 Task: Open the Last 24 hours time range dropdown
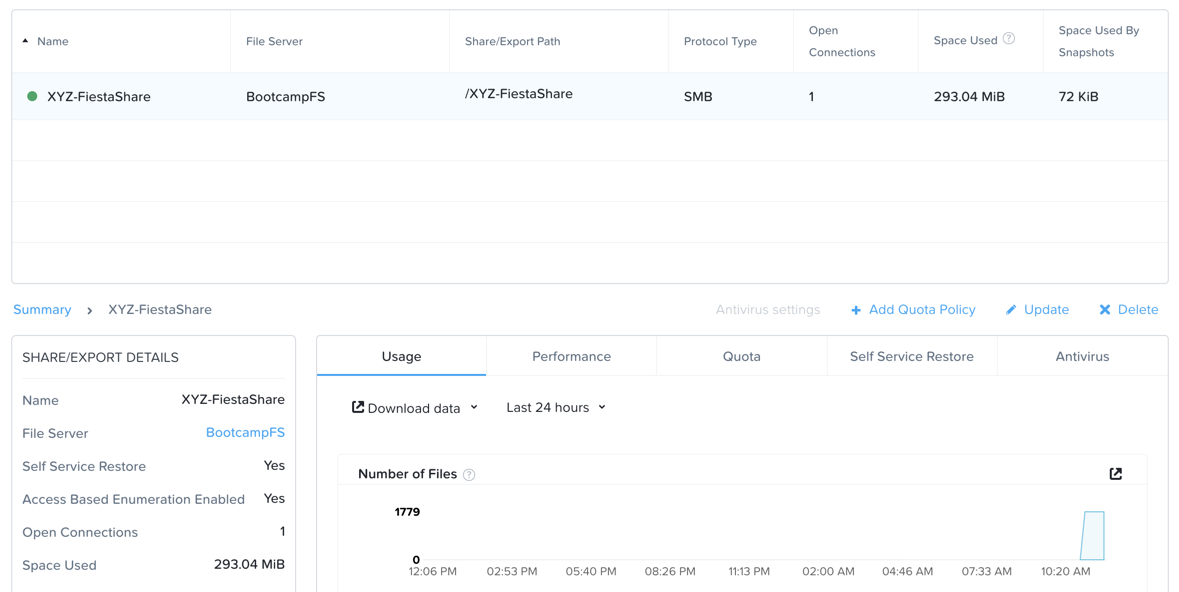click(556, 408)
